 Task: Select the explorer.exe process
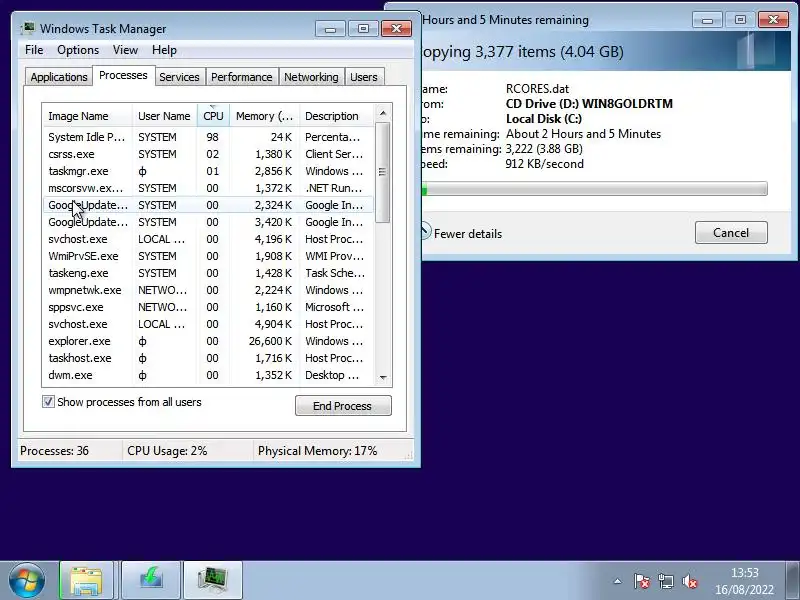pos(208,341)
